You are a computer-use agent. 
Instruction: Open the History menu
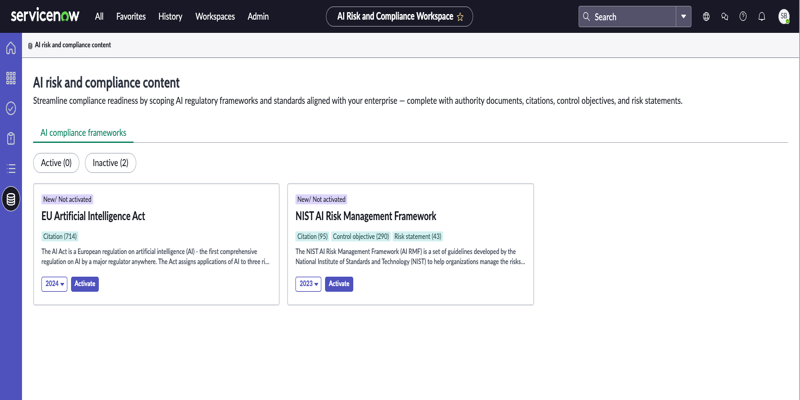coord(170,17)
